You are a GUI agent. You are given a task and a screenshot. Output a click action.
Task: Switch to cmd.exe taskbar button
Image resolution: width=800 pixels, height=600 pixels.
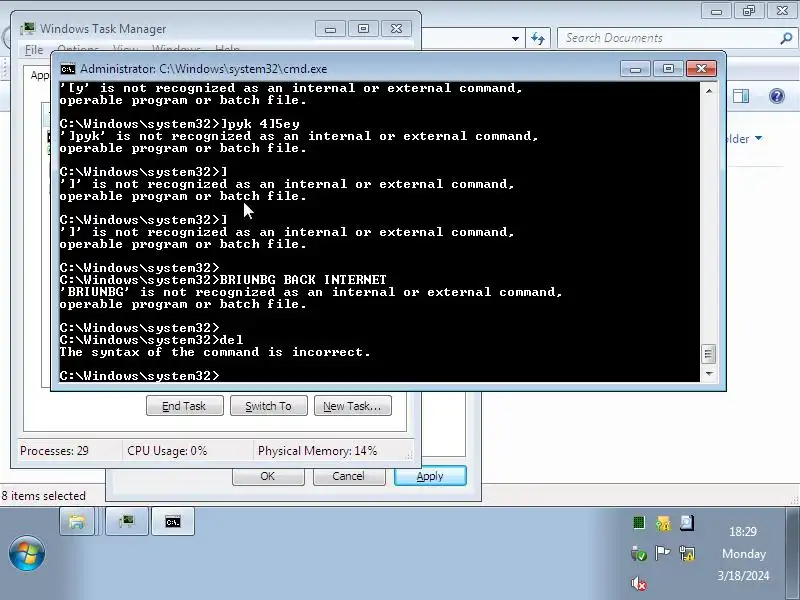tap(172, 521)
